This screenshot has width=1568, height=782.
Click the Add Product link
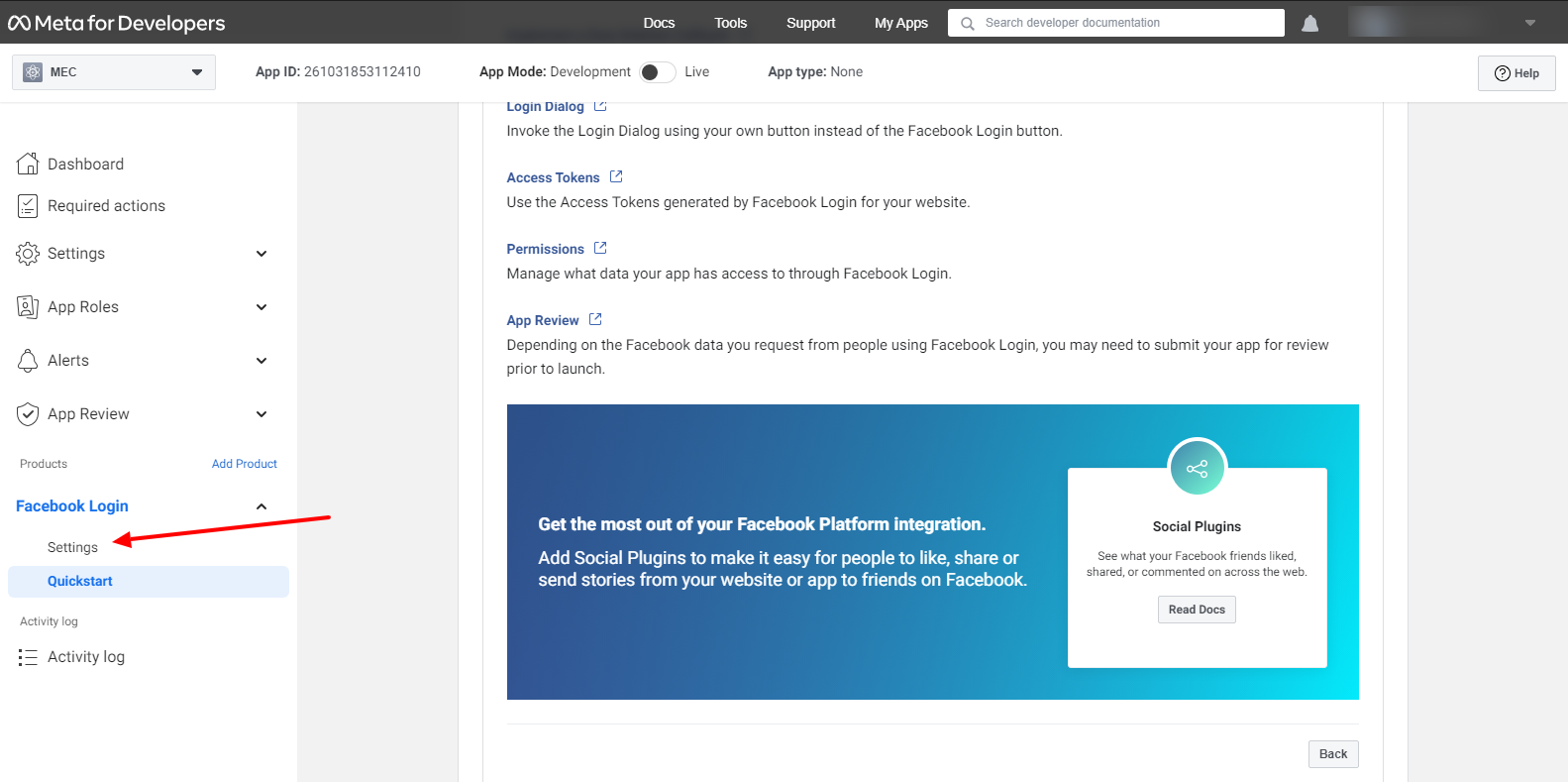coord(245,464)
